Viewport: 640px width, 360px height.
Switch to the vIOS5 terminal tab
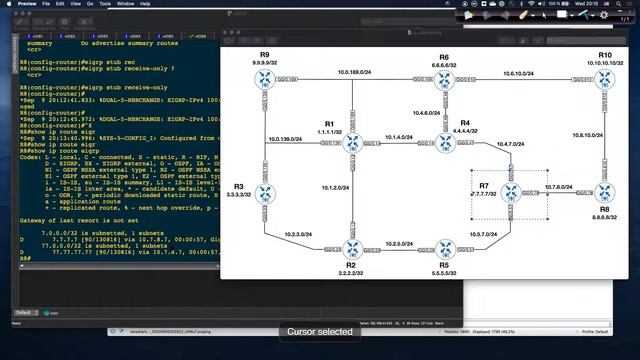[166, 36]
